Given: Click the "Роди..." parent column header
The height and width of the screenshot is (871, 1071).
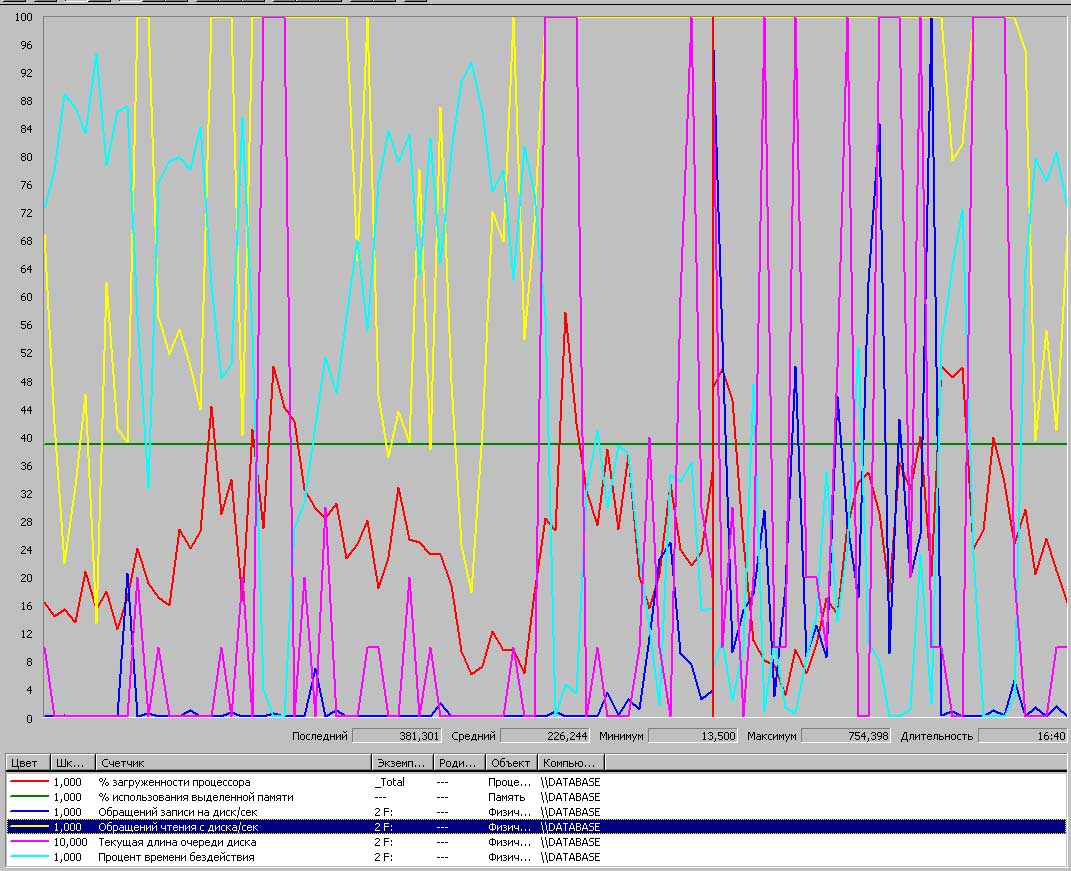Looking at the screenshot, I should [459, 763].
